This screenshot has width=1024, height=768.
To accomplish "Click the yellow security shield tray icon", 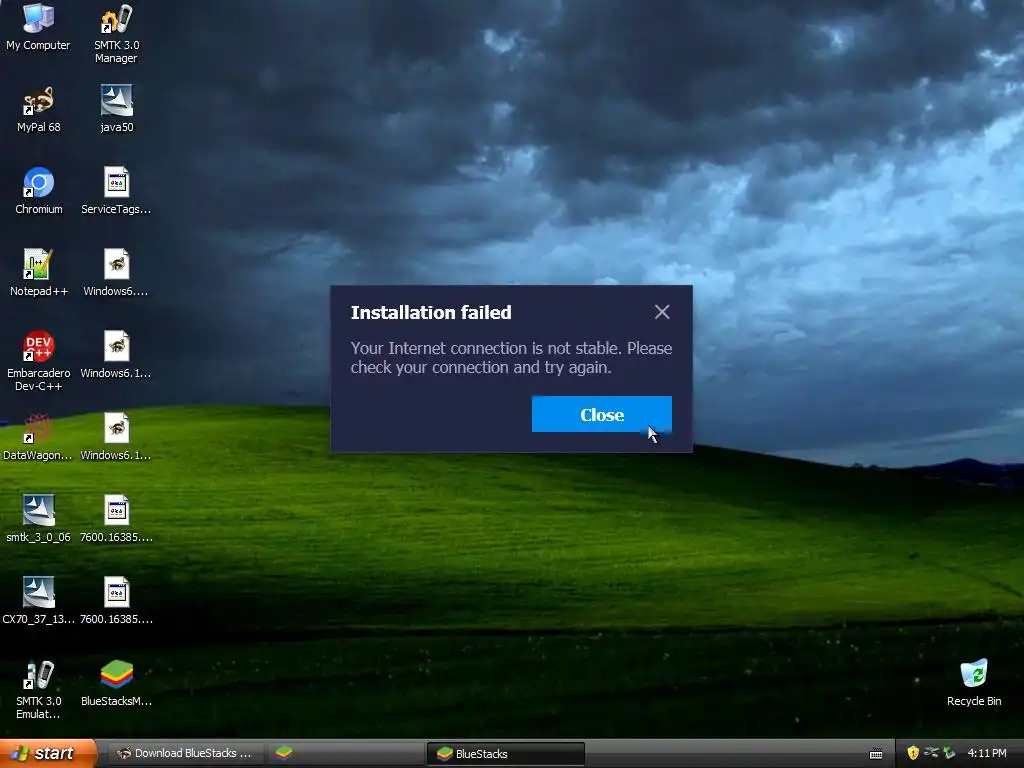I will (x=913, y=753).
